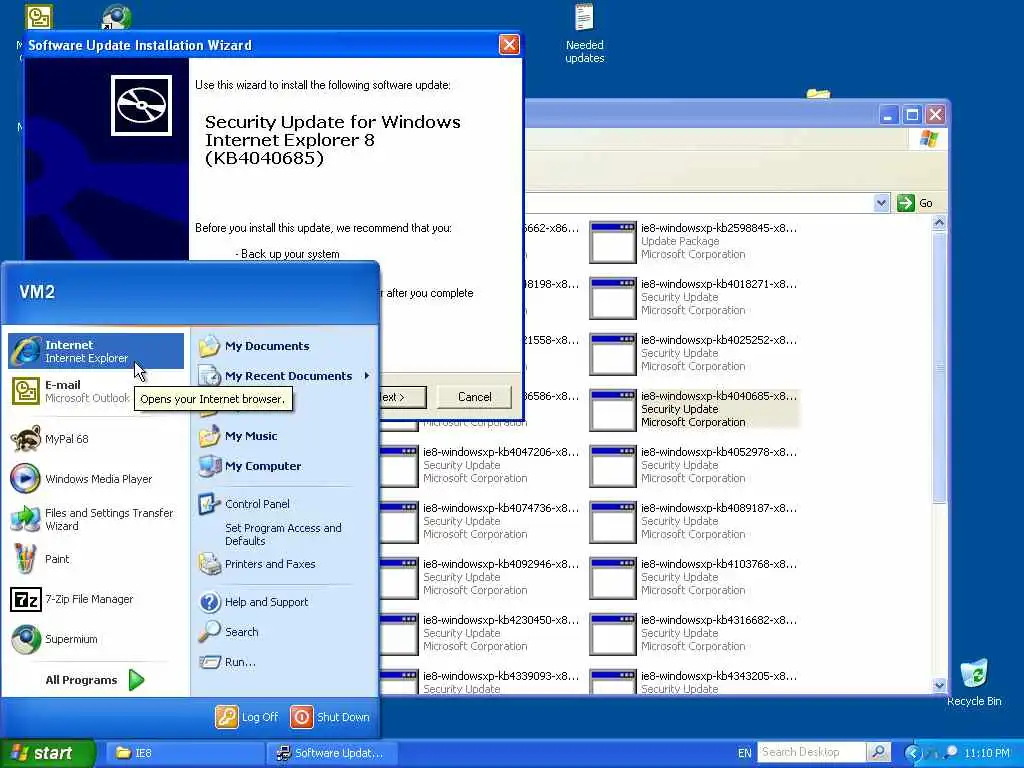
Task: Click the Go button in folder window
Action: (915, 203)
